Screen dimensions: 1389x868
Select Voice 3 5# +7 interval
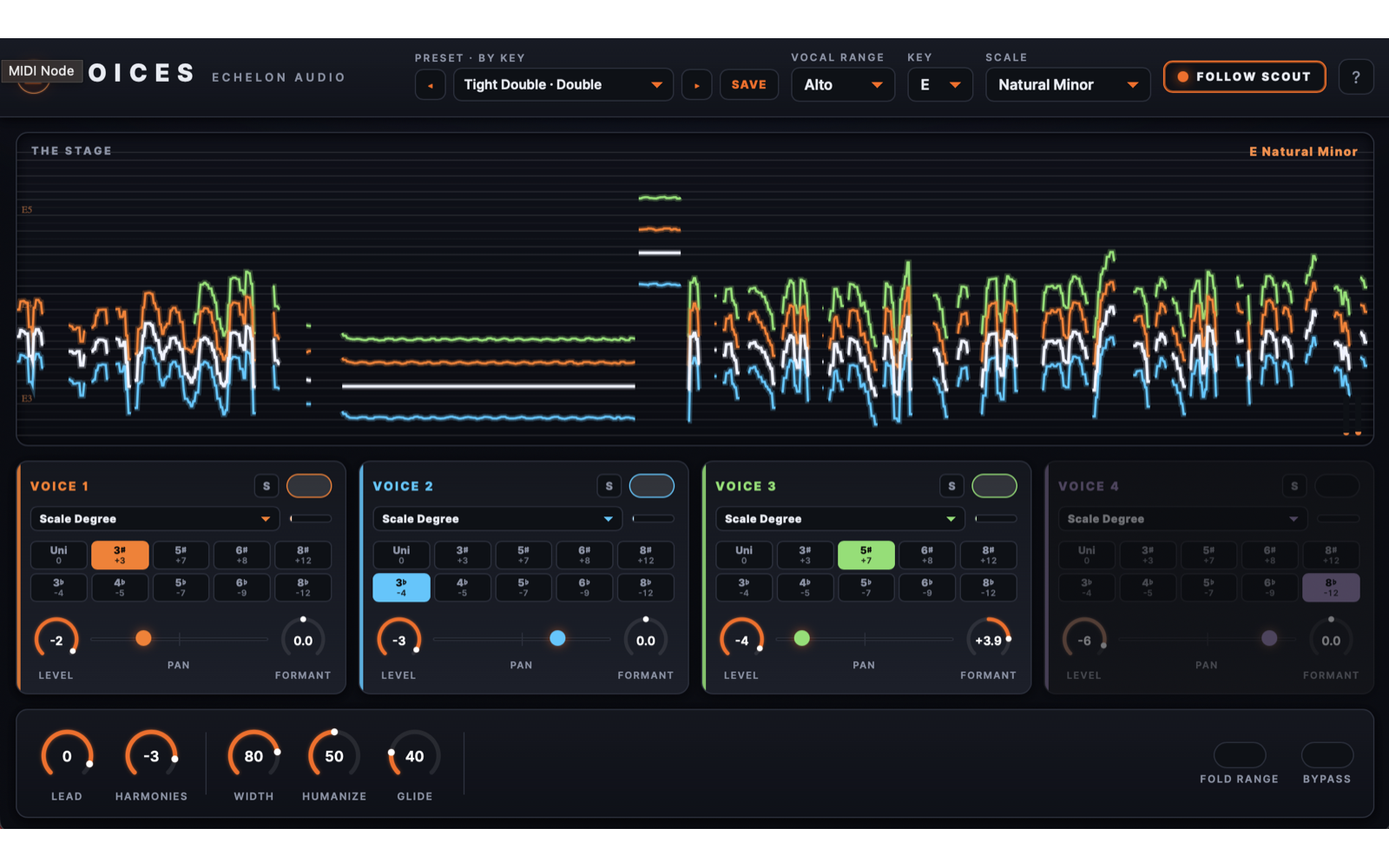[x=866, y=556]
